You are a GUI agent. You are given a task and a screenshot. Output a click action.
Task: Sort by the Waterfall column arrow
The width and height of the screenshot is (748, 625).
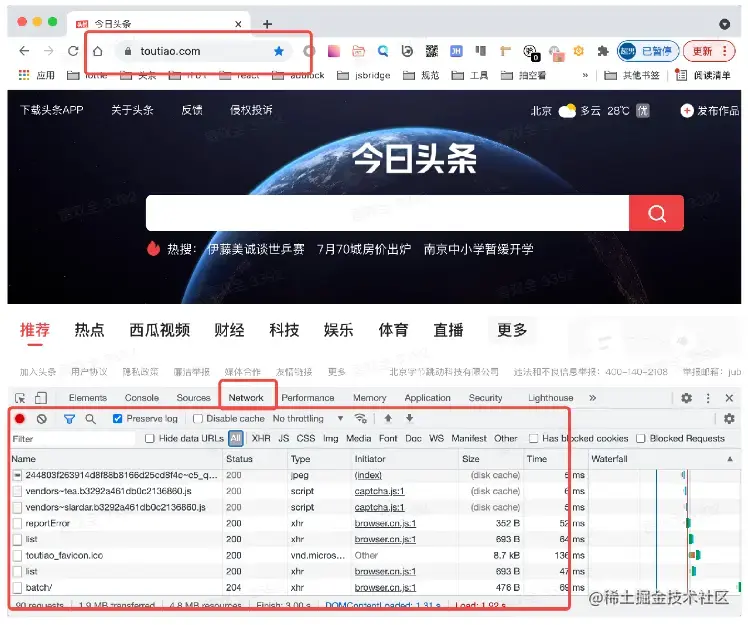pyautogui.click(x=730, y=459)
